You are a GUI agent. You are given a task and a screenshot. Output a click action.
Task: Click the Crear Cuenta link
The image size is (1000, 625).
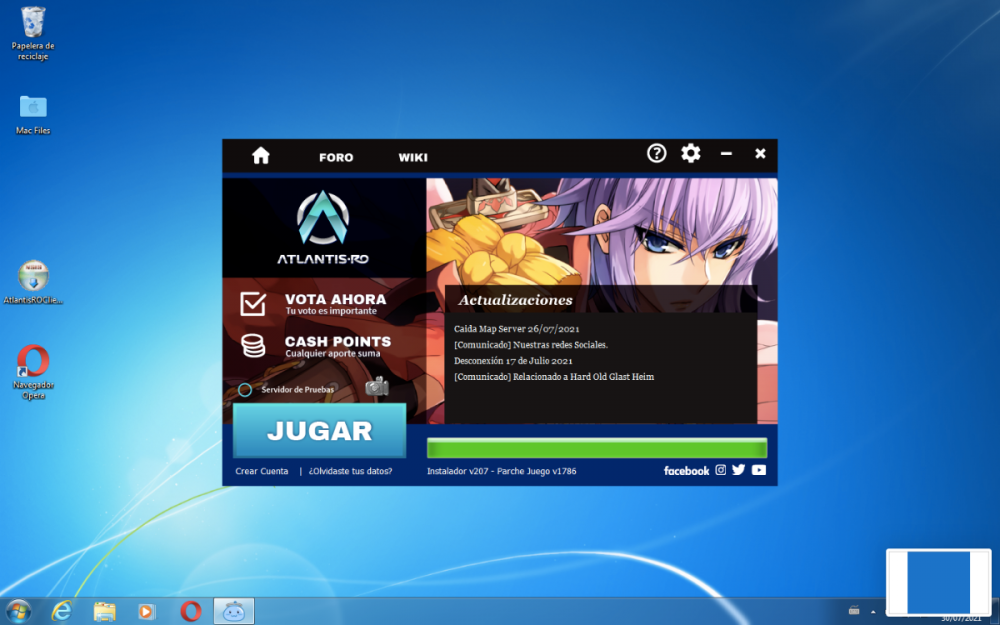pos(261,470)
